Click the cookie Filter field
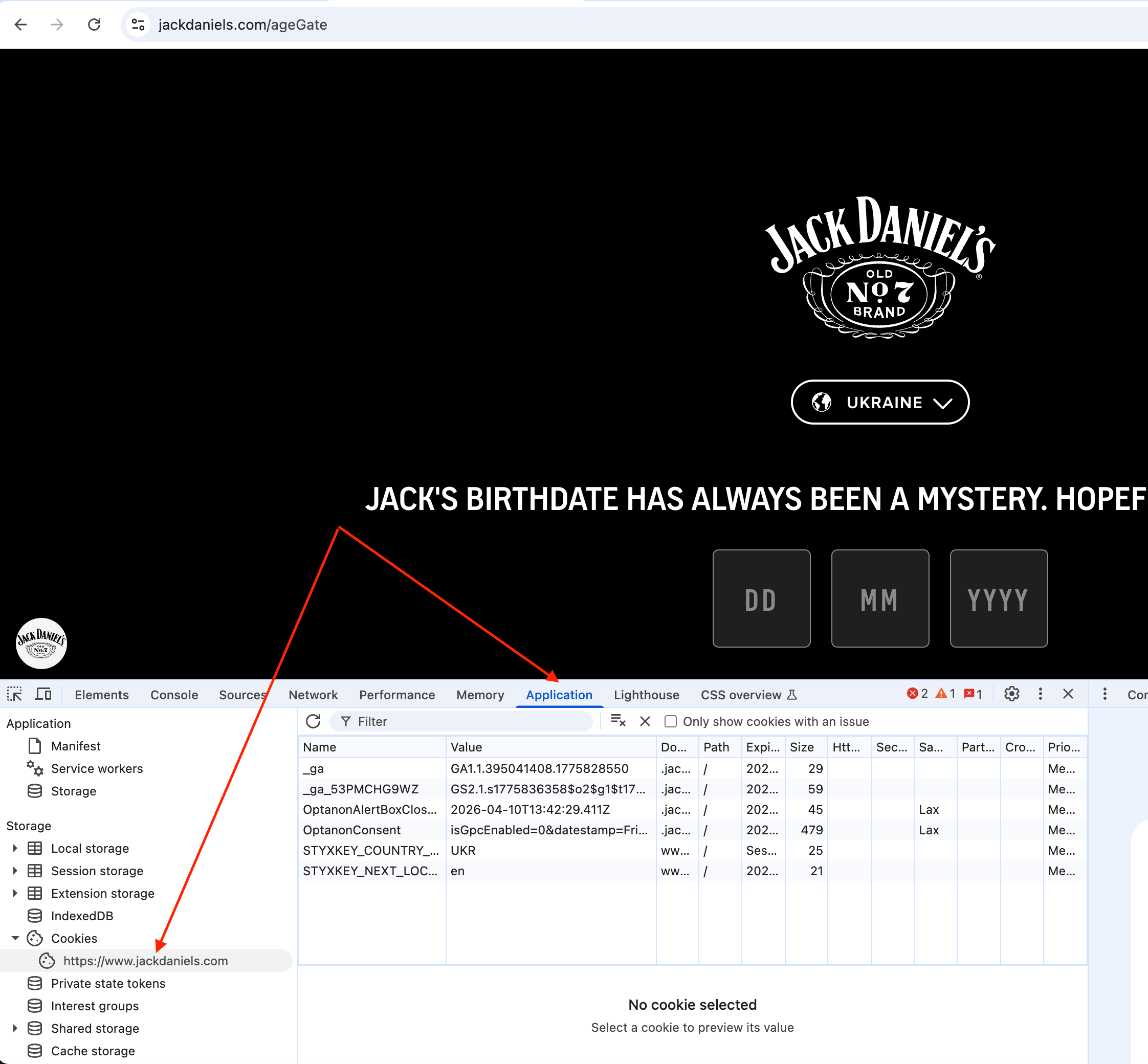Image resolution: width=1148 pixels, height=1064 pixels. click(461, 721)
